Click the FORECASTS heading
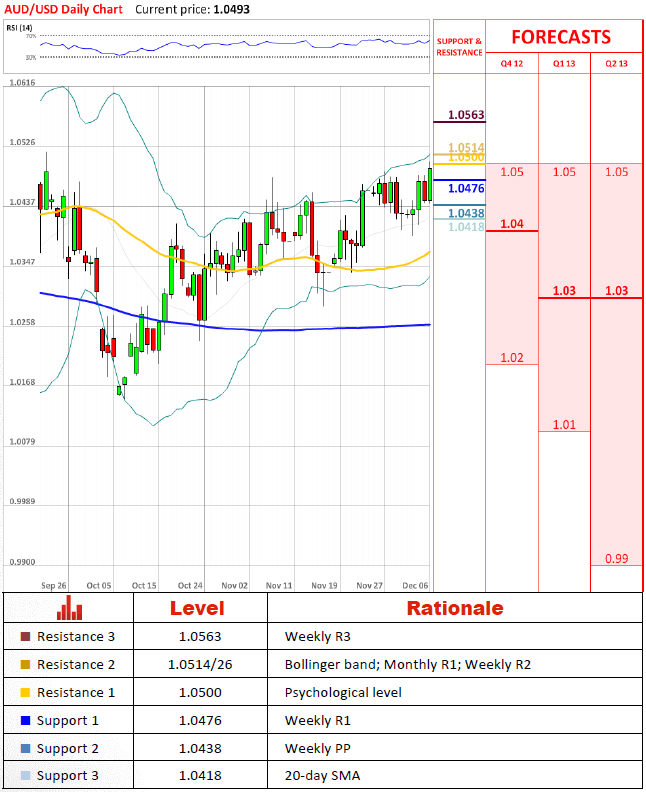The height and width of the screenshot is (792, 646). 561,37
